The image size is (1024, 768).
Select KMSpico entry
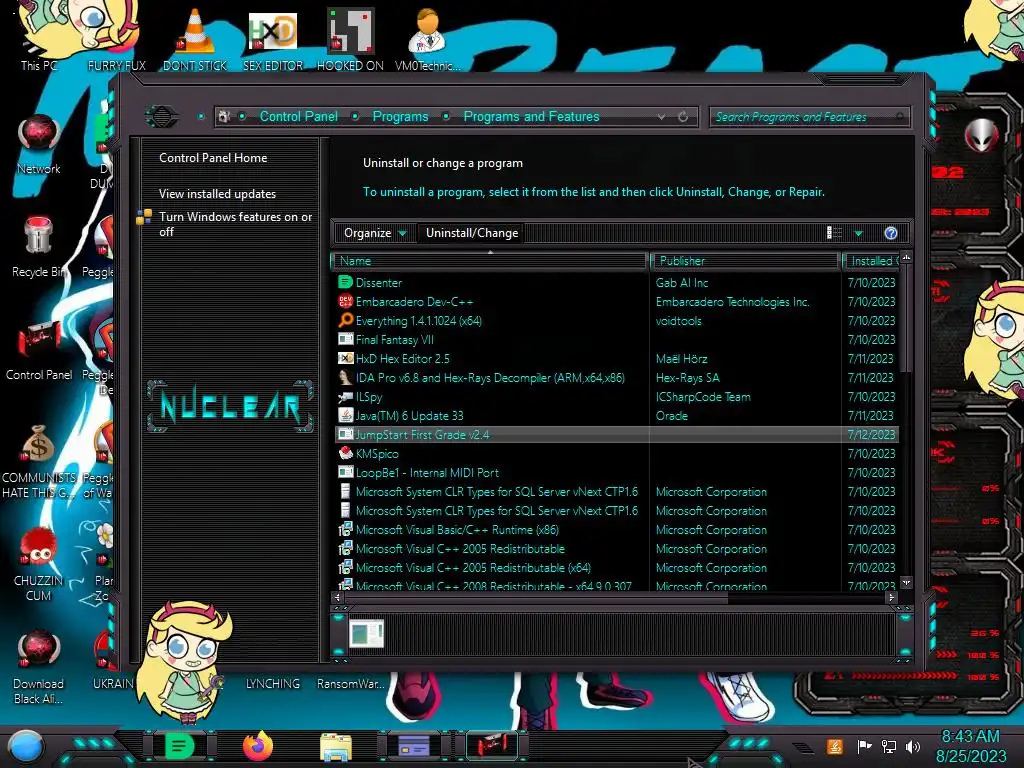coord(616,453)
